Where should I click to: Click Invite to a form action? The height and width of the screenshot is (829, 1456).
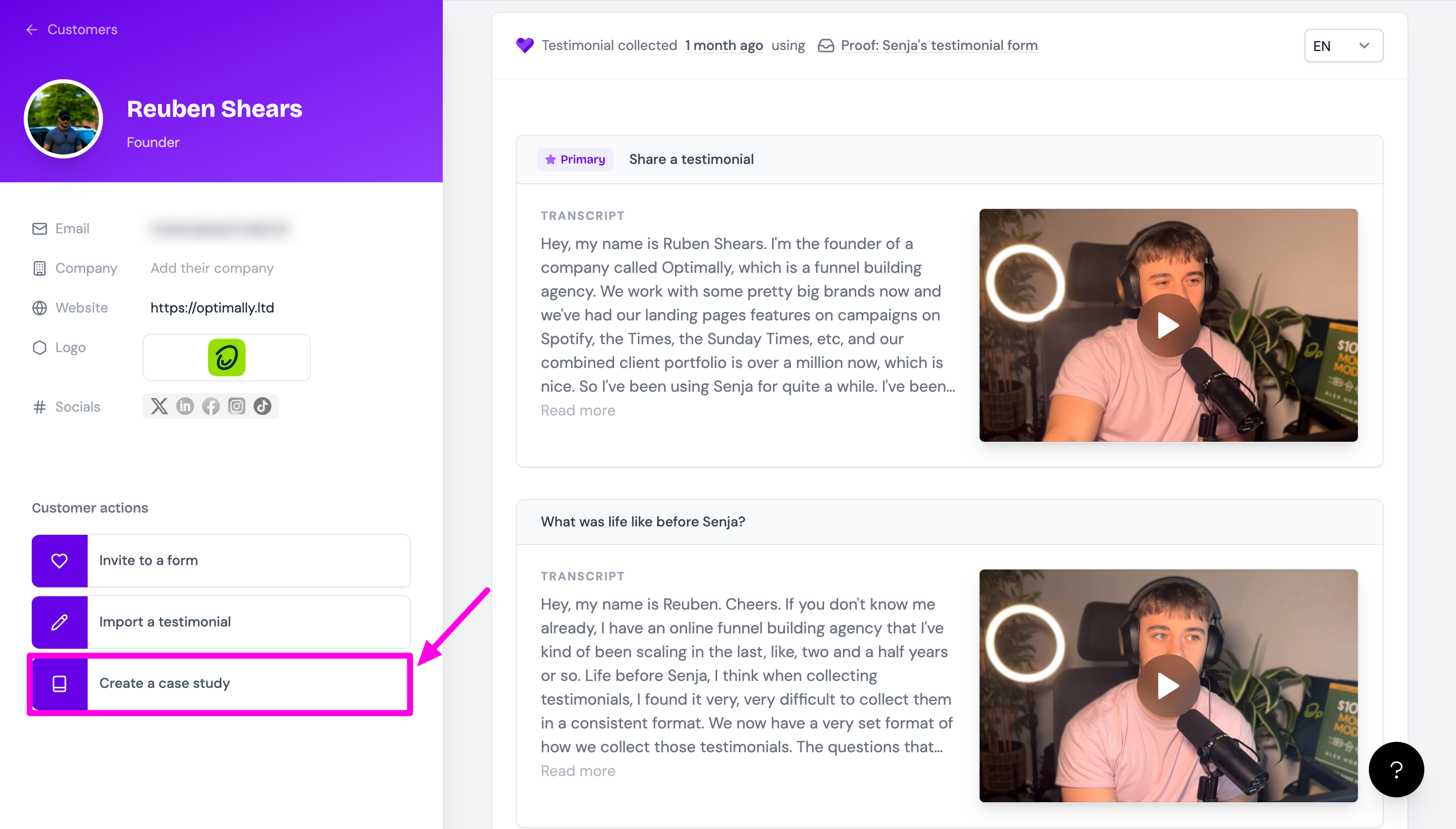(221, 560)
